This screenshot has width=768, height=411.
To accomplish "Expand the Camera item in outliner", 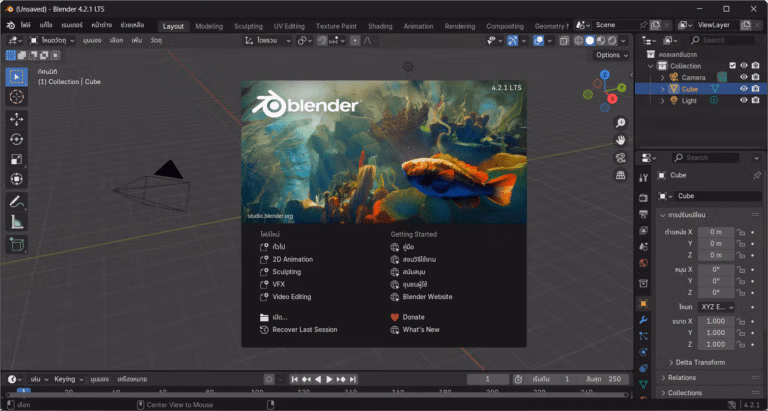I will pyautogui.click(x=663, y=77).
